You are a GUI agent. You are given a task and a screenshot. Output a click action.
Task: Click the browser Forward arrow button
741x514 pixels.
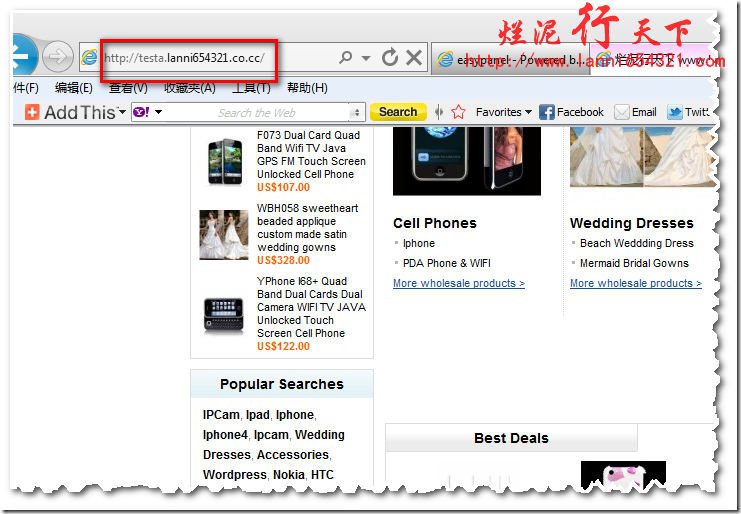coord(58,57)
